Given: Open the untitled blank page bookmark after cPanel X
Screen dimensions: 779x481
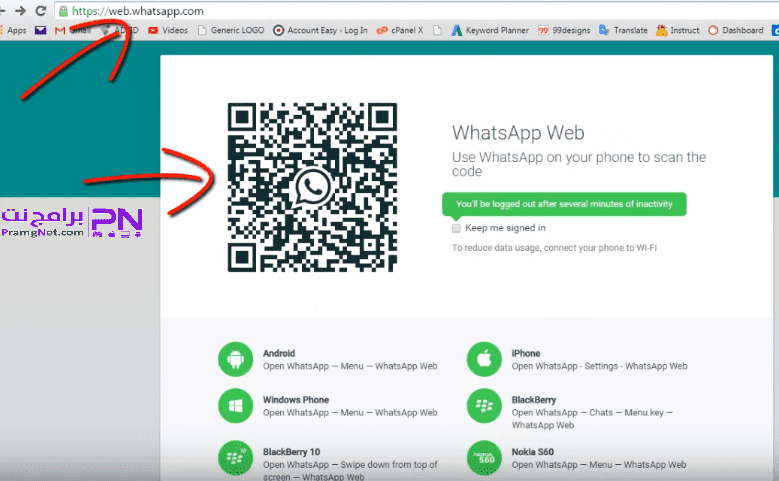Looking at the screenshot, I should 437,30.
